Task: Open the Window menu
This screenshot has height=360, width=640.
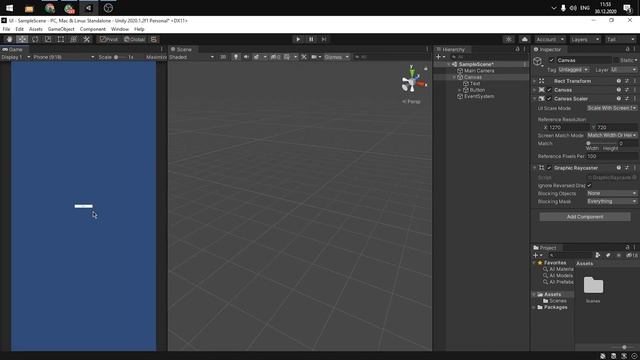Action: coord(120,29)
